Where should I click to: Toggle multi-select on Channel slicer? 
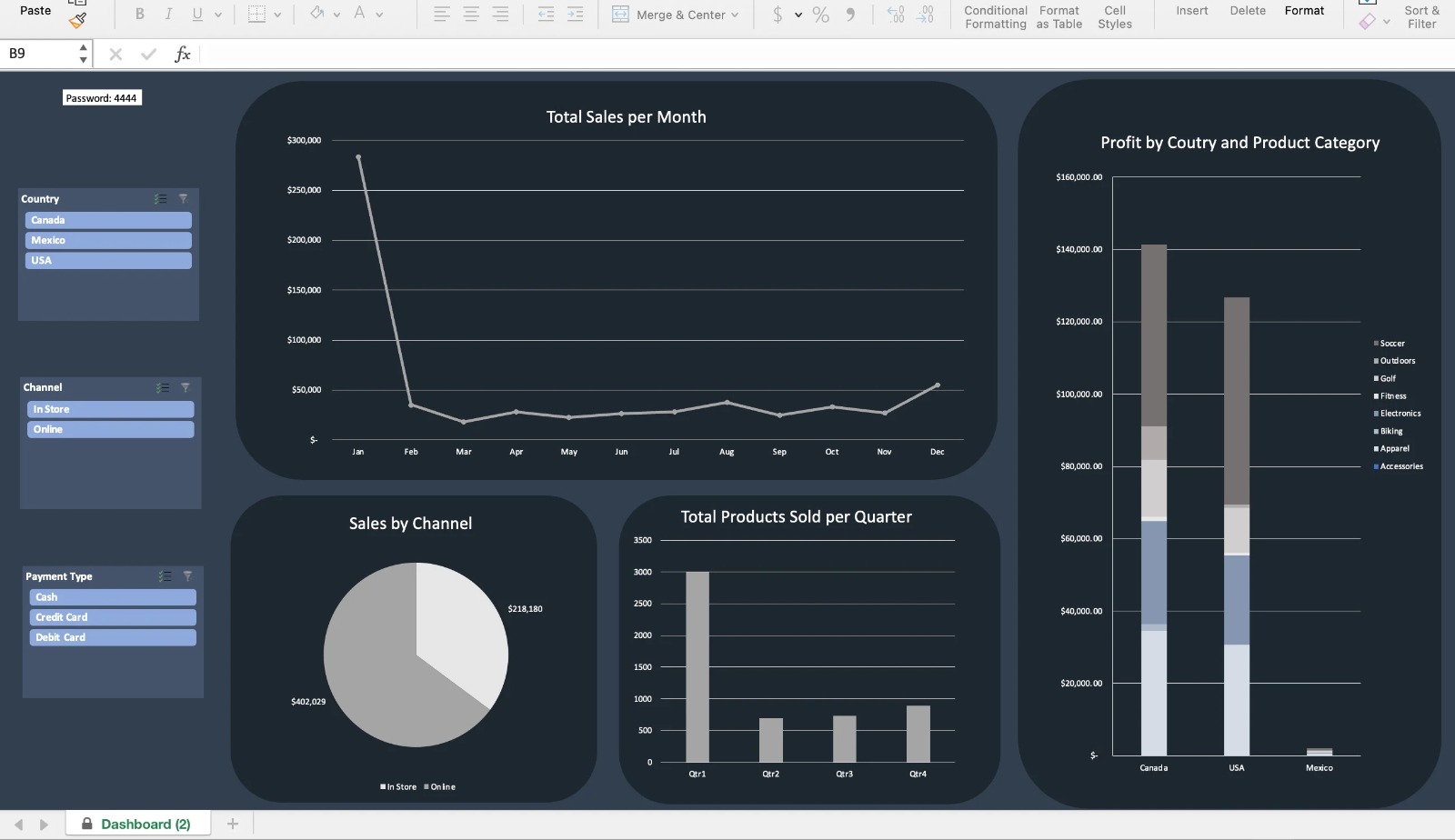163,387
